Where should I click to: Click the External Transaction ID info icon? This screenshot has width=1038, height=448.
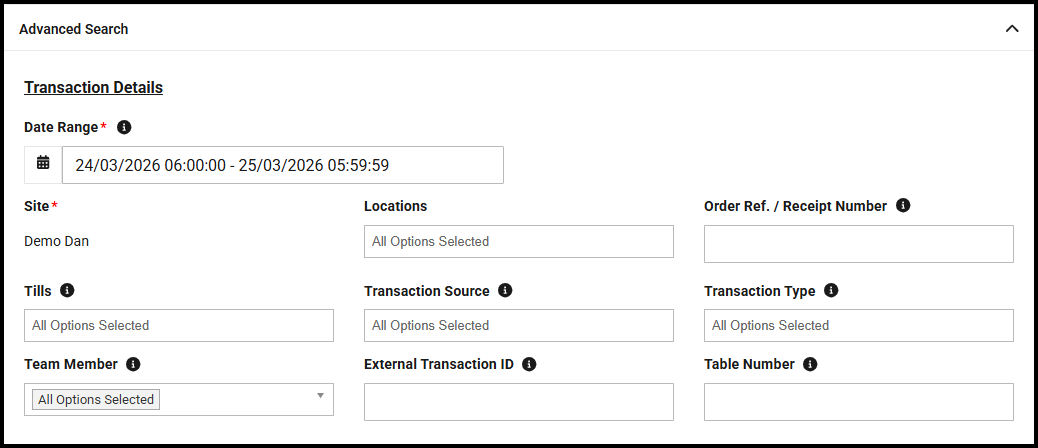pyautogui.click(x=529, y=364)
